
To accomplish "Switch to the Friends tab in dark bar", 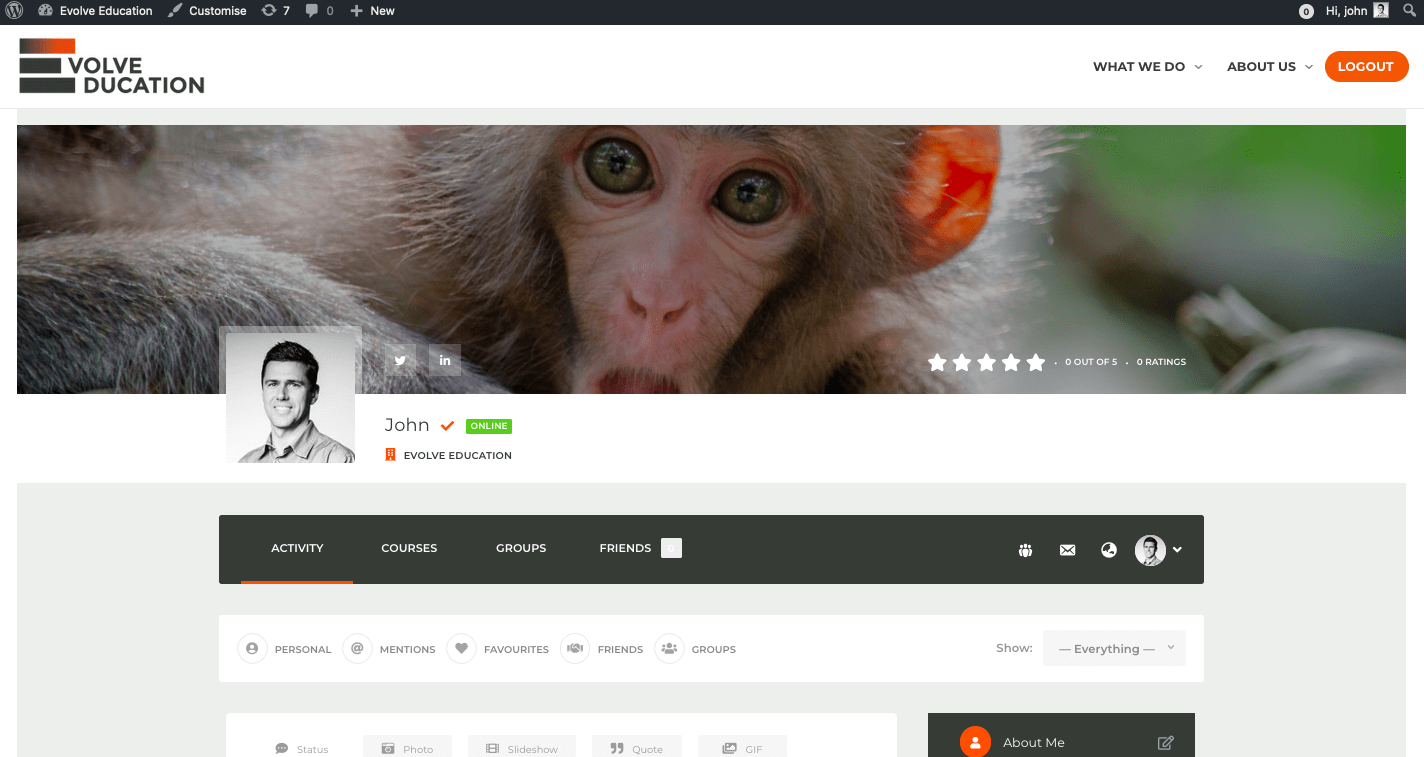I will tap(640, 548).
